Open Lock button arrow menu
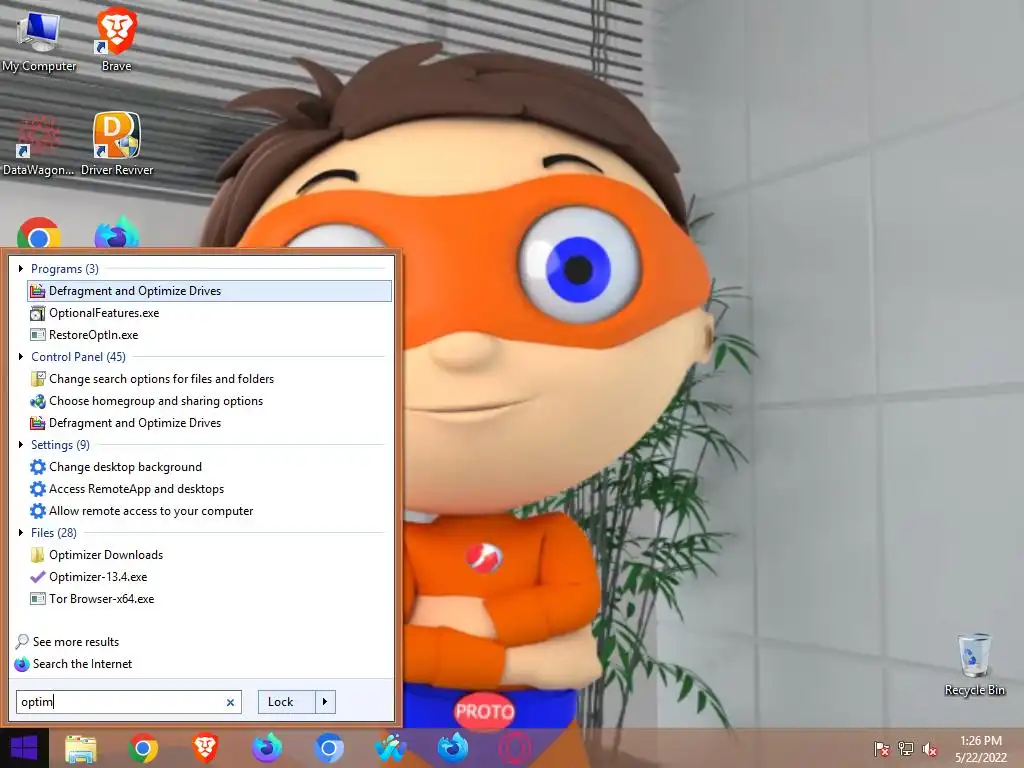Image resolution: width=1024 pixels, height=768 pixels. 325,702
